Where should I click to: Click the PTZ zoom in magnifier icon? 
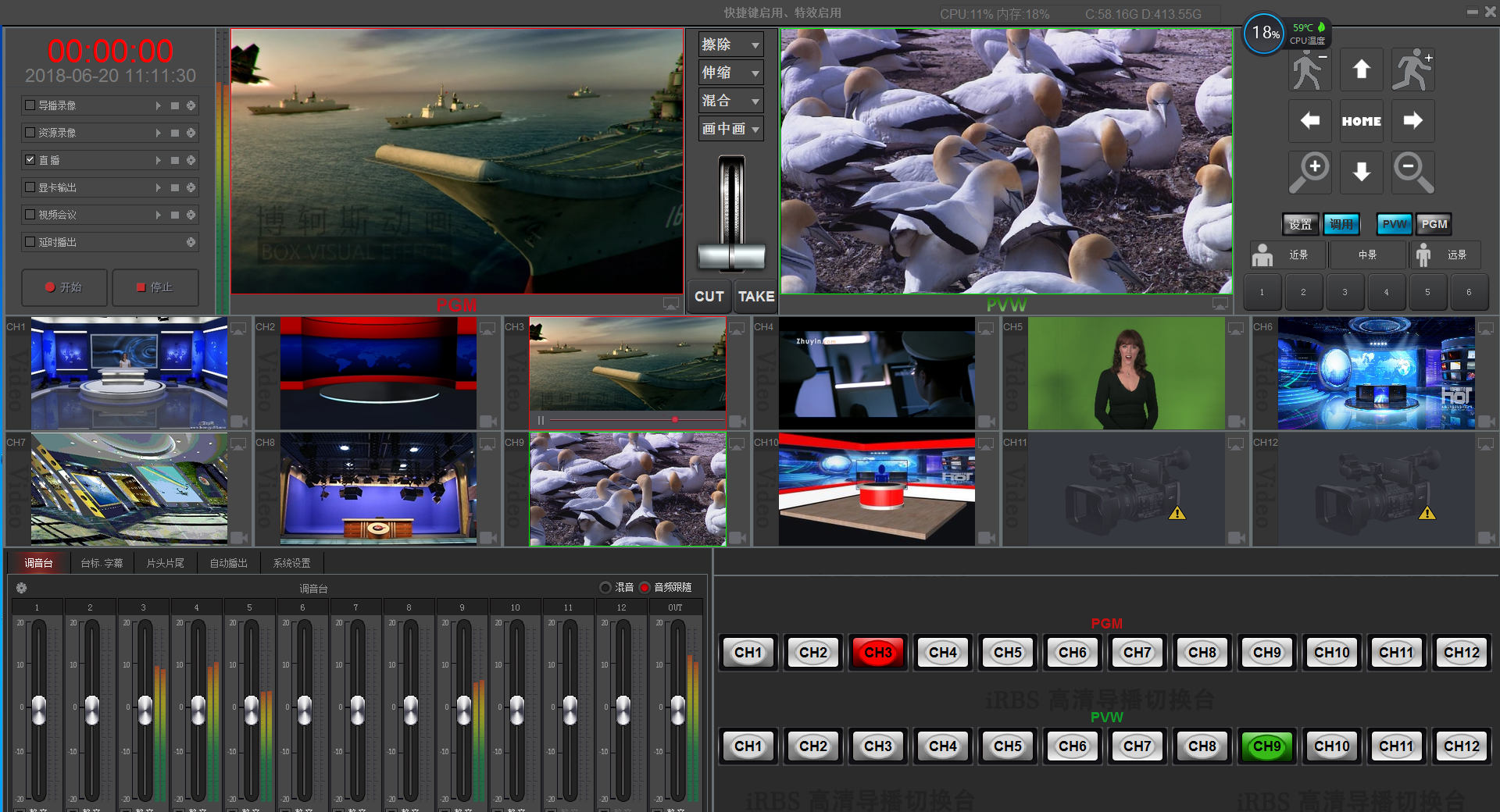tap(1310, 171)
